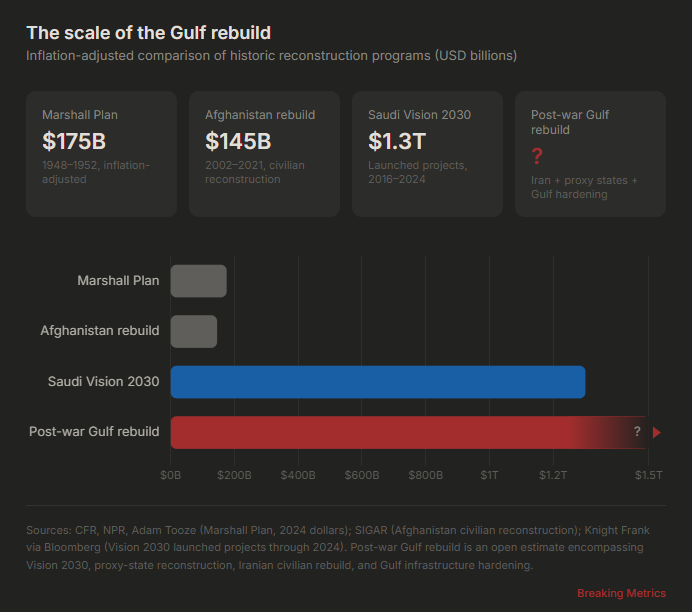Viewport: 692px width, 612px height.
Task: Click the blue Saudi Vision 2030 bar
Action: pyautogui.click(x=378, y=382)
